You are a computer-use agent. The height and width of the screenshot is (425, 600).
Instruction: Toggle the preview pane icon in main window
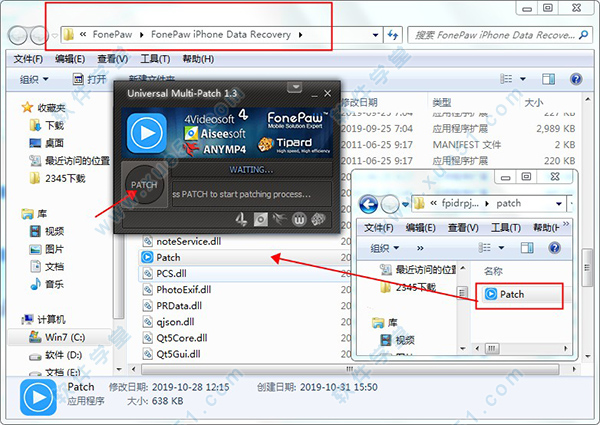pos(548,79)
